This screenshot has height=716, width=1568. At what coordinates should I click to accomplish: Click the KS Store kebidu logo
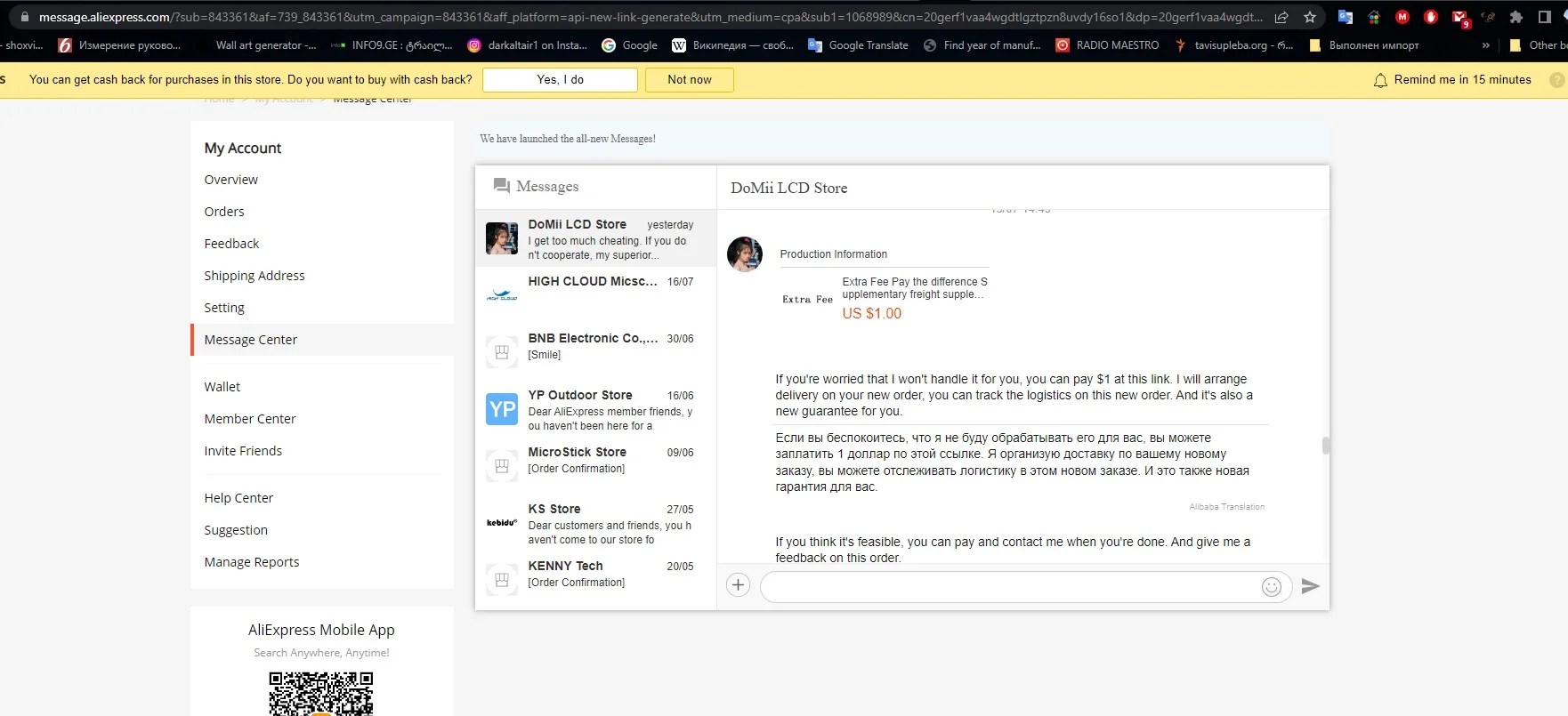coord(502,523)
